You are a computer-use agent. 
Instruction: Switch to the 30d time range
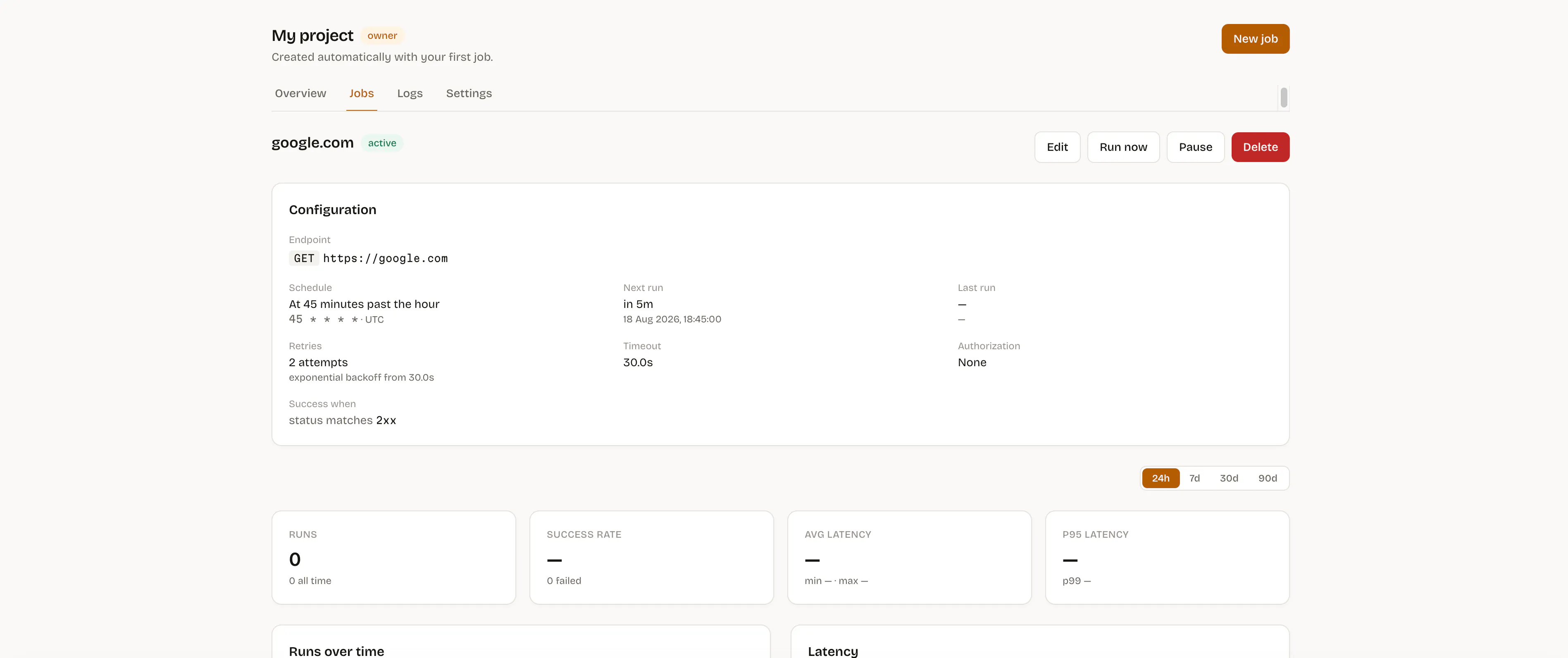[x=1228, y=479]
